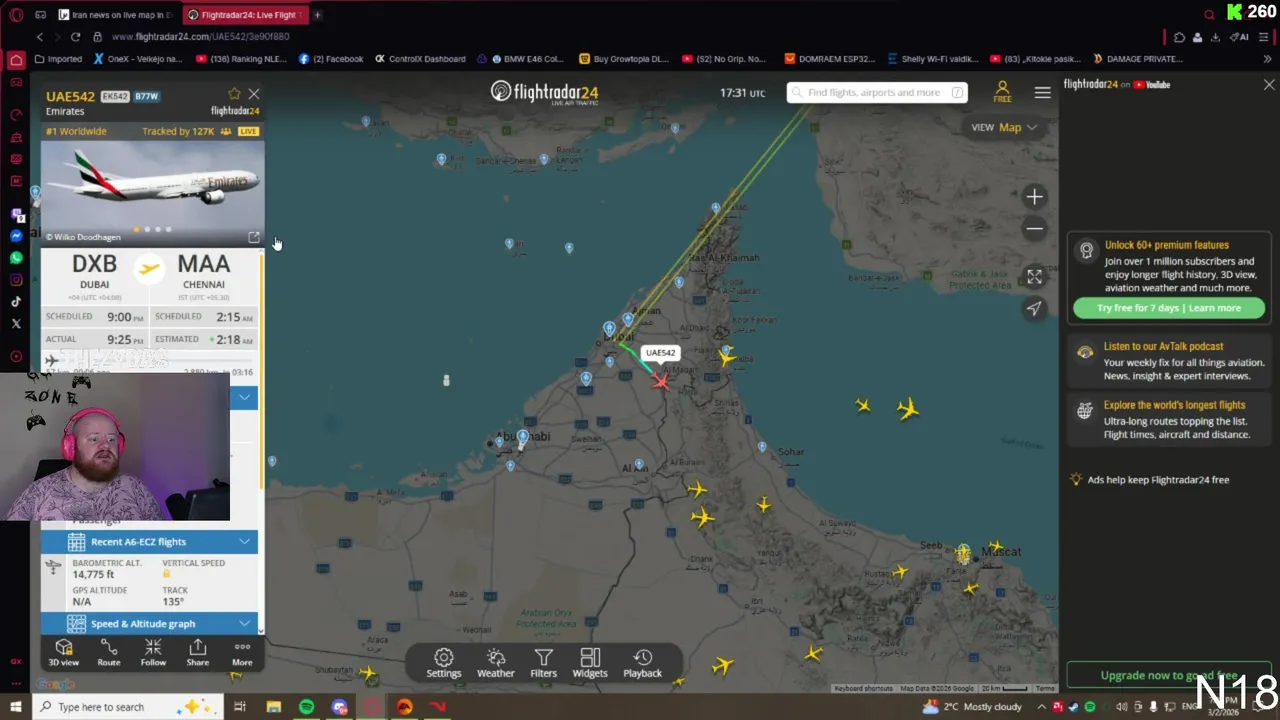Share the UAE542 flight
Screen dimensions: 1280x720
click(198, 653)
